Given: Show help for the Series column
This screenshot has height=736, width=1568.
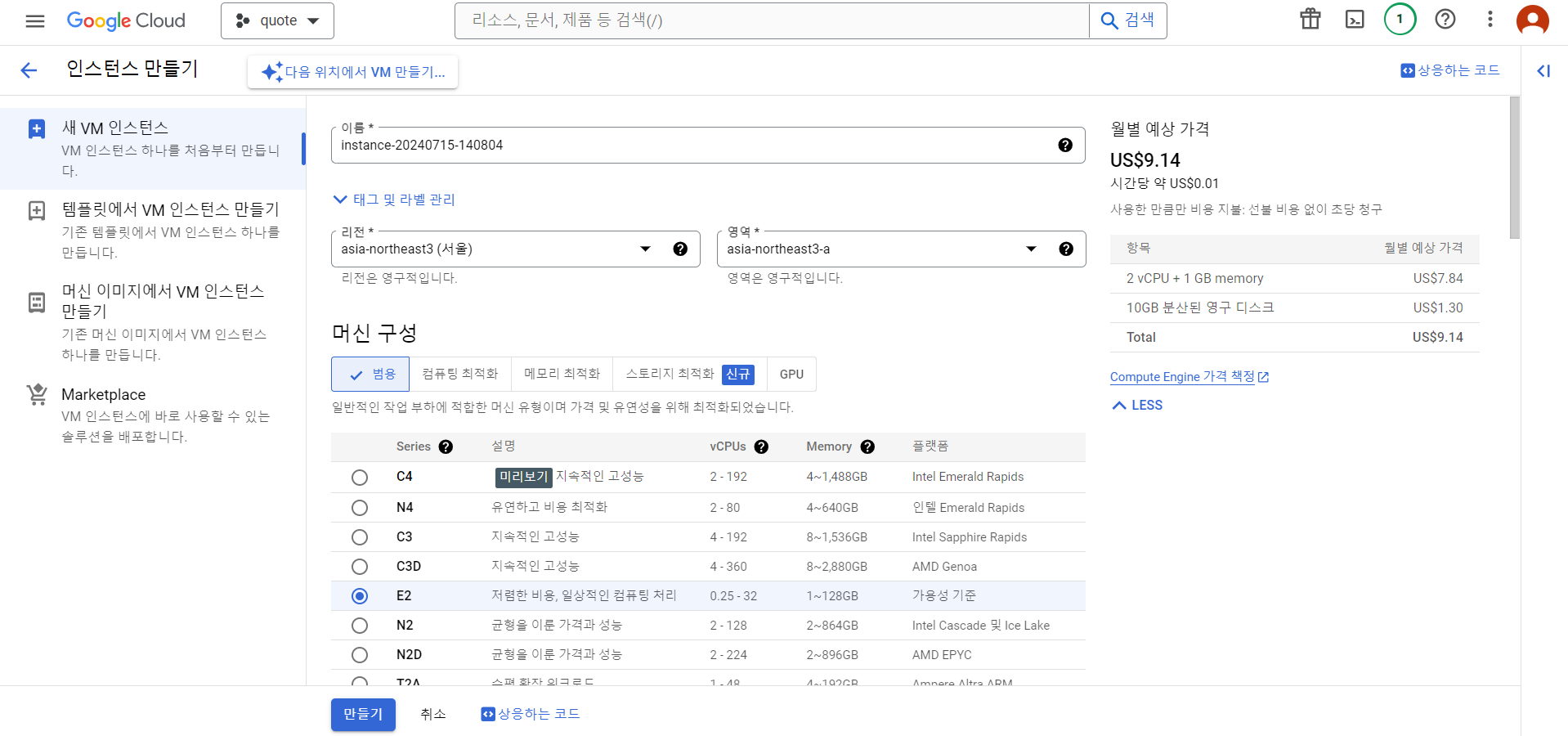Looking at the screenshot, I should coord(446,447).
